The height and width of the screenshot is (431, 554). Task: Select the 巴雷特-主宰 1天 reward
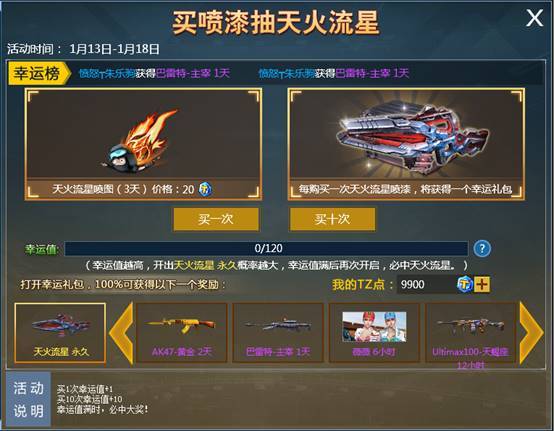278,333
